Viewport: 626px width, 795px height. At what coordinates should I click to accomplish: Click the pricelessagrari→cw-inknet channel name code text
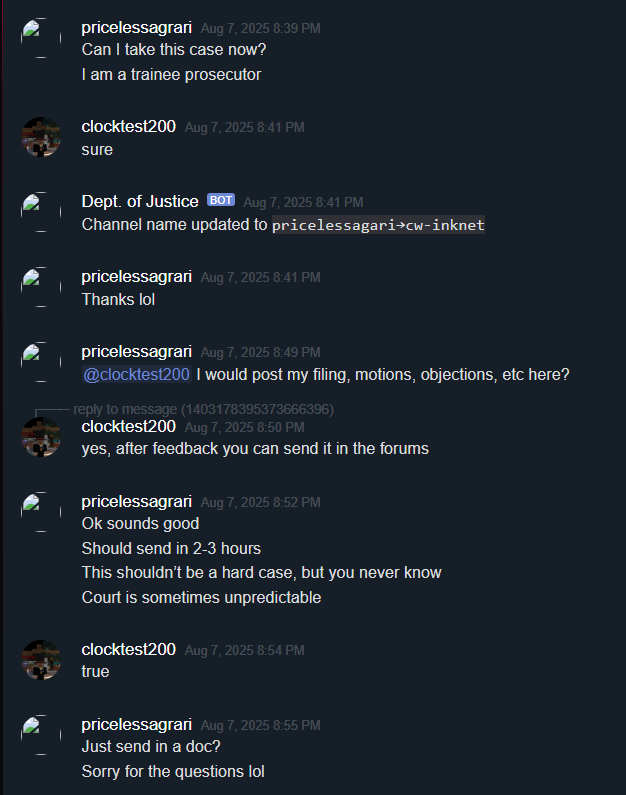tap(378, 226)
